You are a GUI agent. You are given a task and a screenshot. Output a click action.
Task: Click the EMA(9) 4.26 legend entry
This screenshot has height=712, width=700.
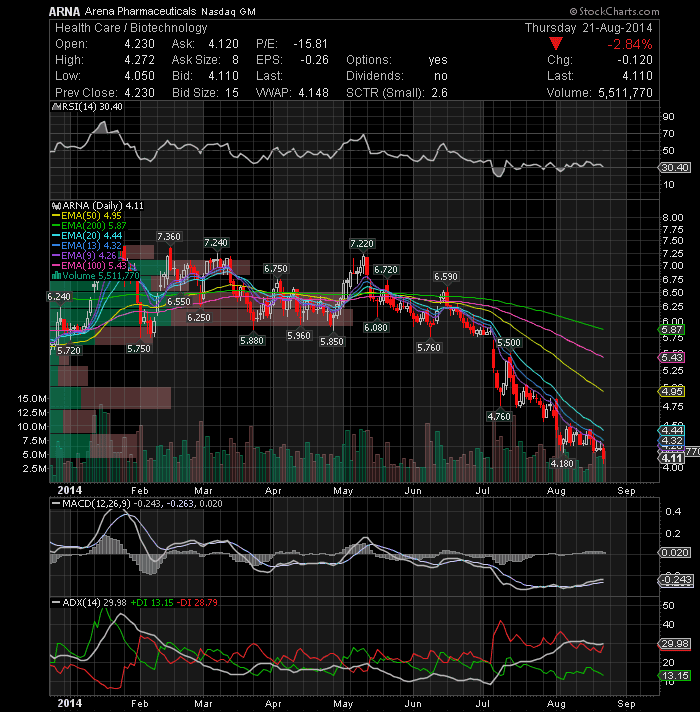[89, 256]
